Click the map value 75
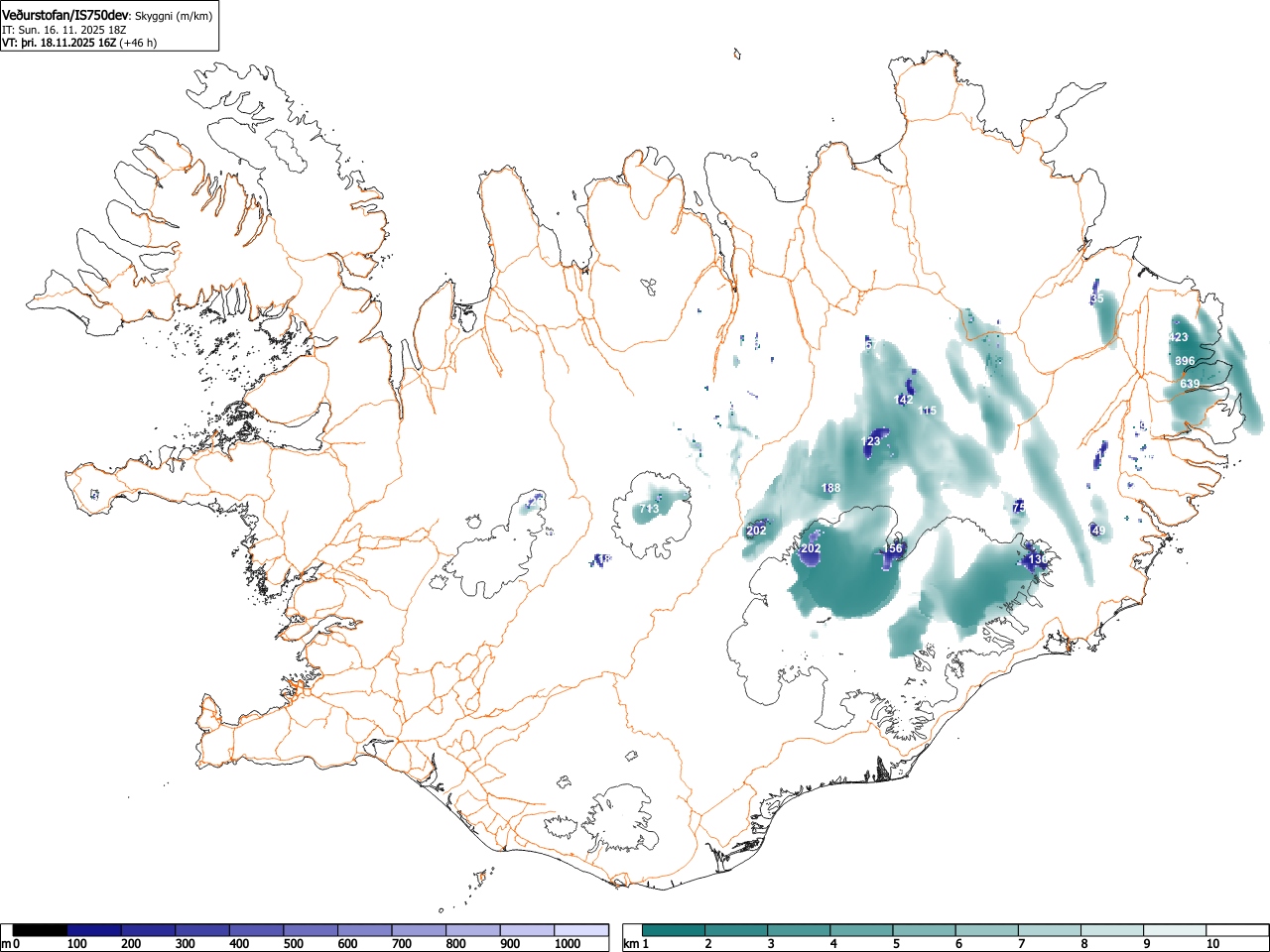 1018,507
